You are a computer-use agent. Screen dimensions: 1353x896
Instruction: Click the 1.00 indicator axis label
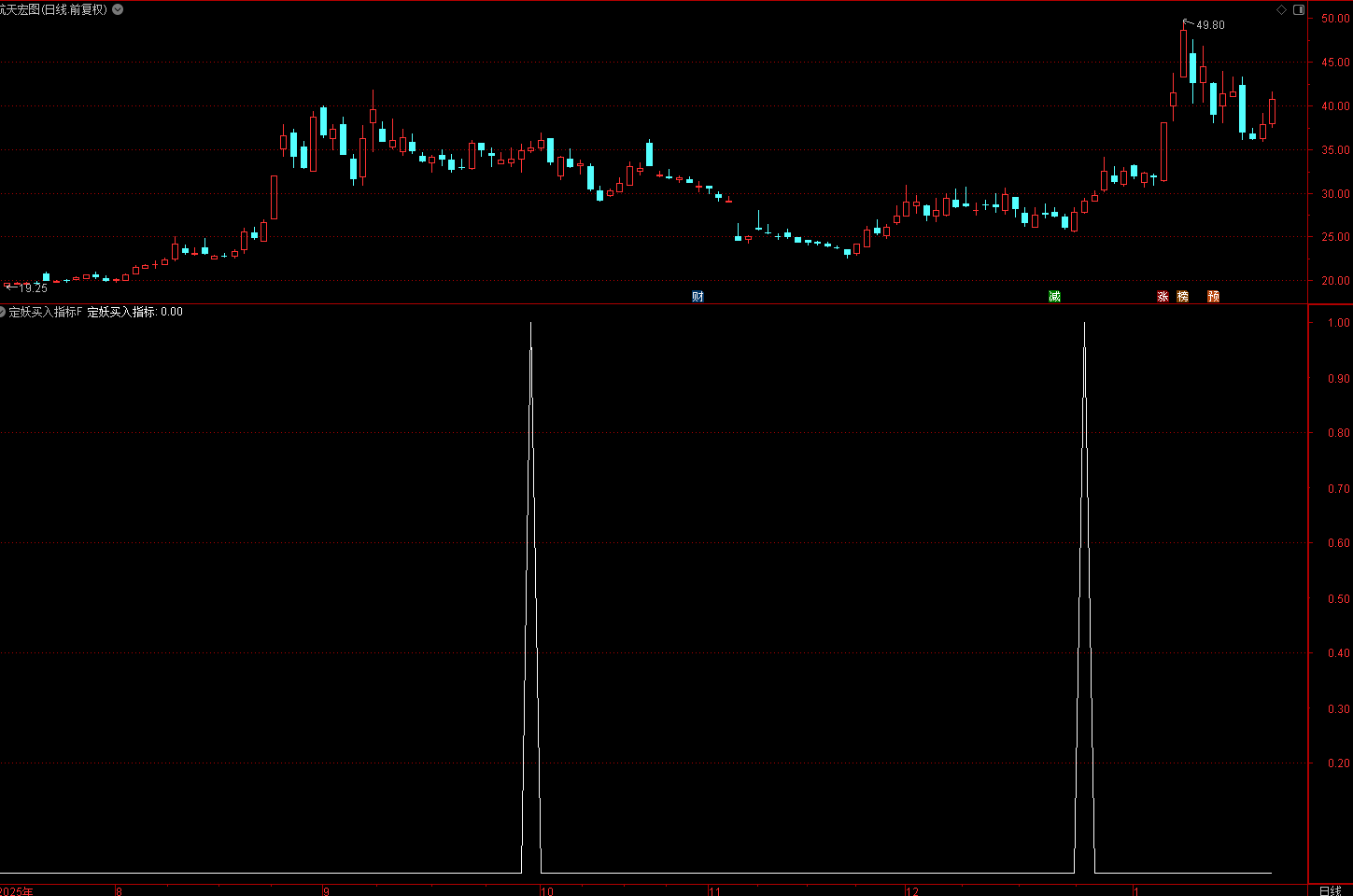click(1339, 323)
